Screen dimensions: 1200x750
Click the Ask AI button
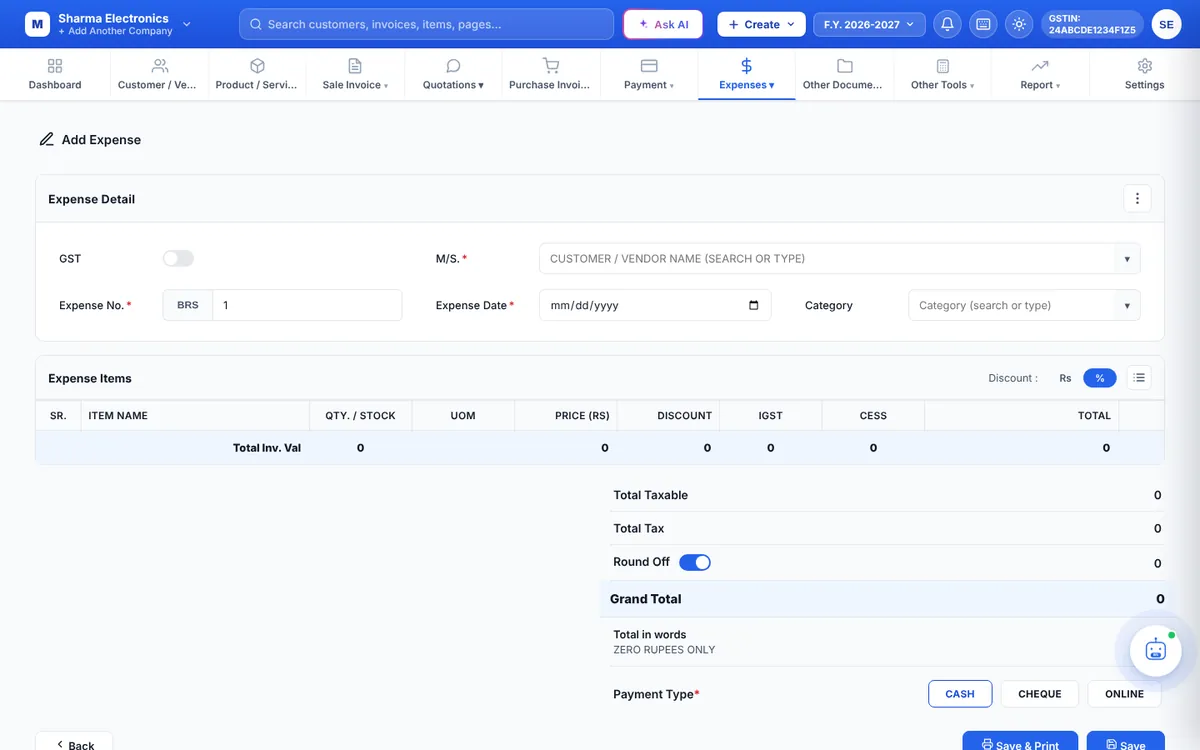[x=663, y=24]
